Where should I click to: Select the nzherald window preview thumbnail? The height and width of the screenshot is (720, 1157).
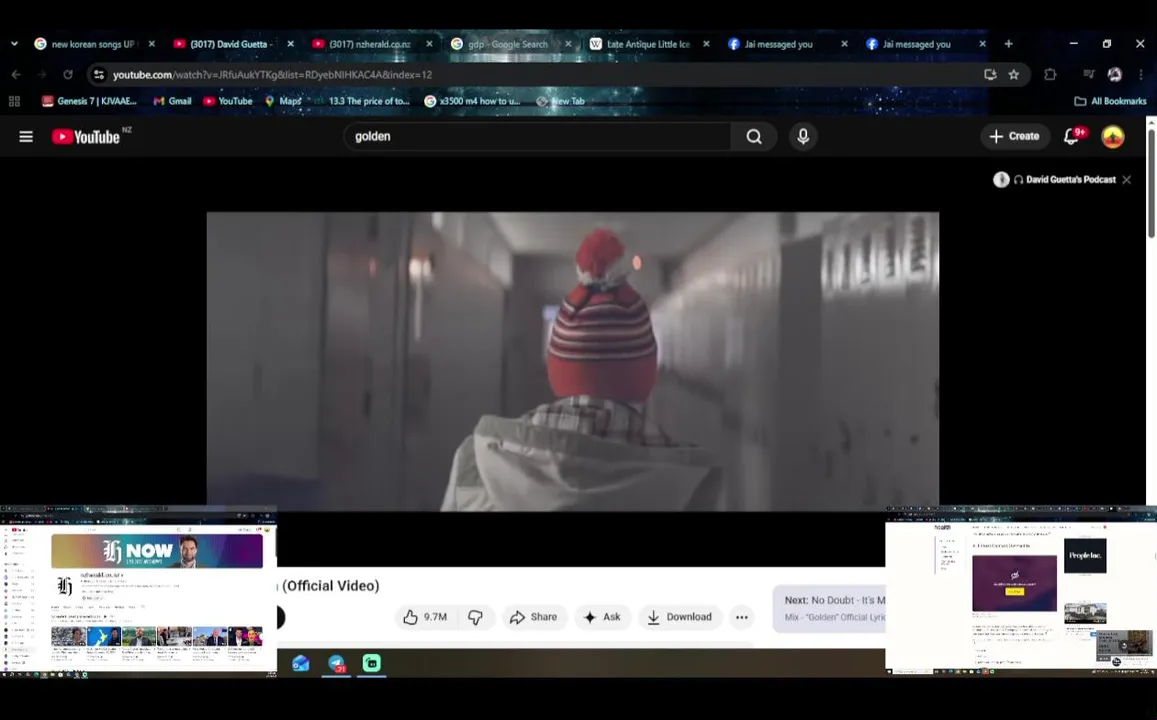coord(138,591)
